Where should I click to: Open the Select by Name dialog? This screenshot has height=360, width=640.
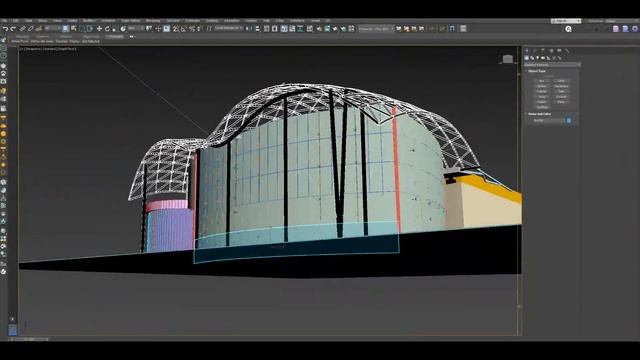[x=73, y=29]
